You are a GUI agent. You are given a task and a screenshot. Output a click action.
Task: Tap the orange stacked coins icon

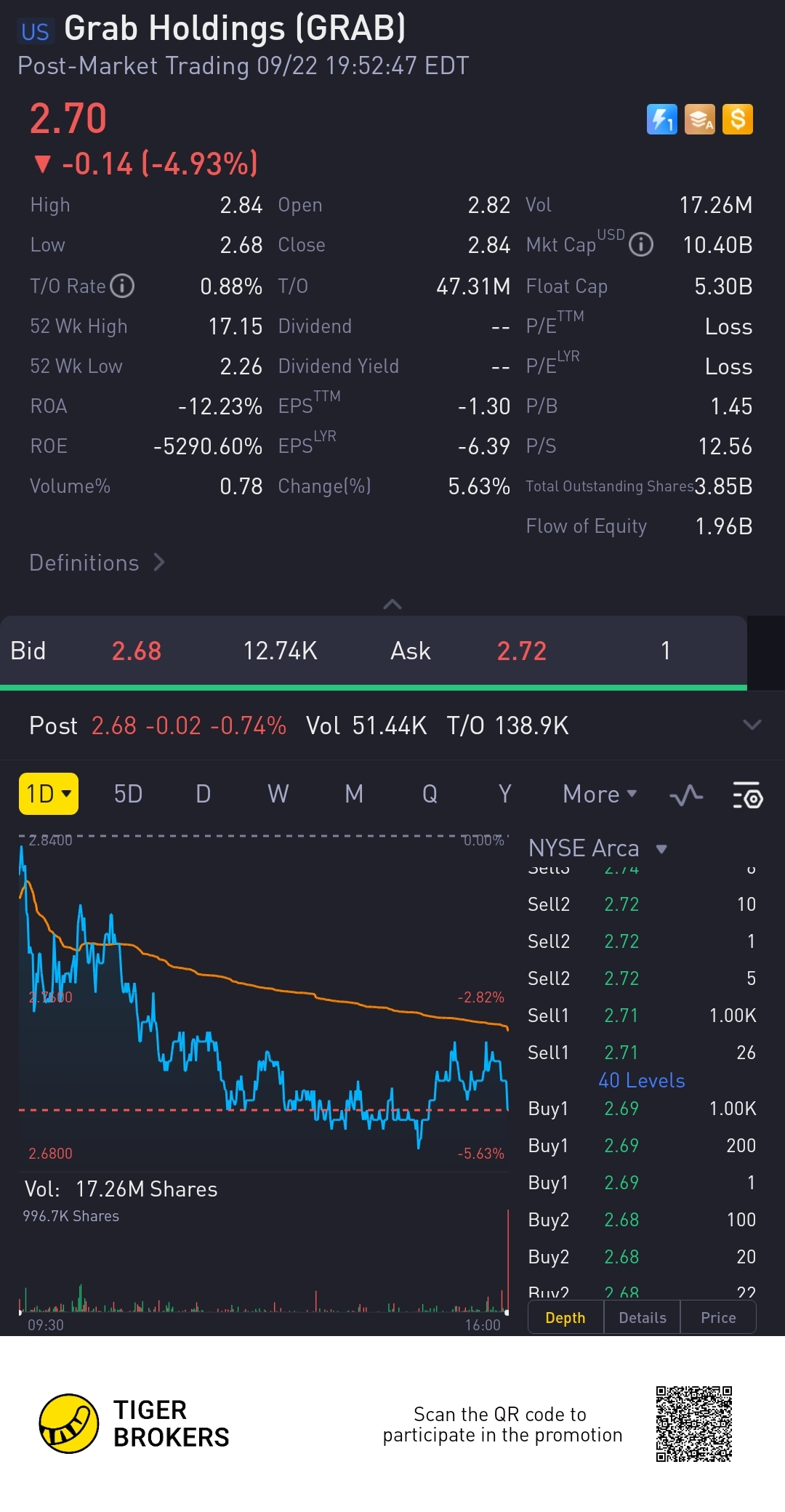click(699, 119)
